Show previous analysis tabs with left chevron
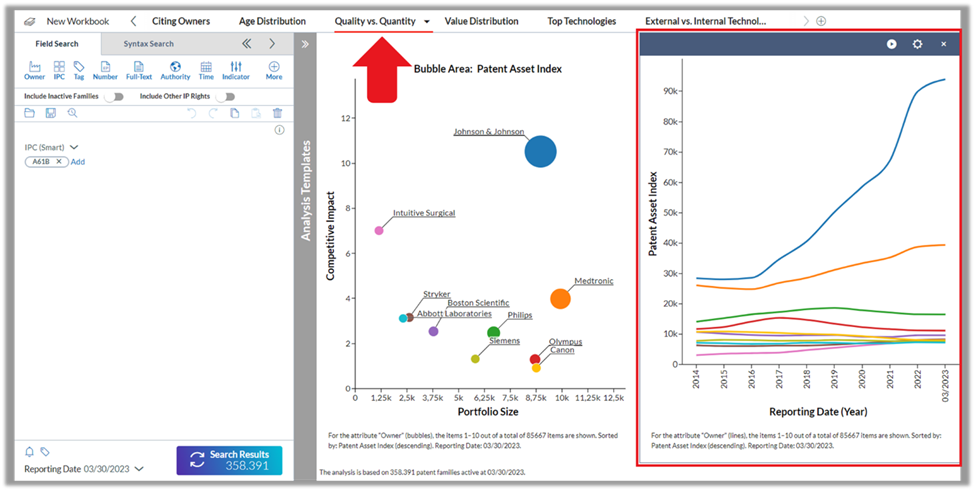The image size is (975, 491). point(133,21)
